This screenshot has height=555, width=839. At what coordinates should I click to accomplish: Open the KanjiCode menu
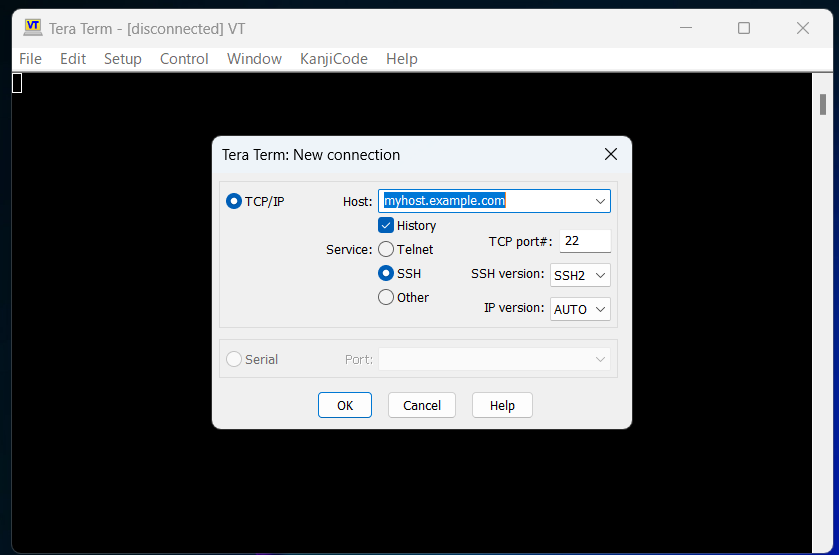pos(334,59)
